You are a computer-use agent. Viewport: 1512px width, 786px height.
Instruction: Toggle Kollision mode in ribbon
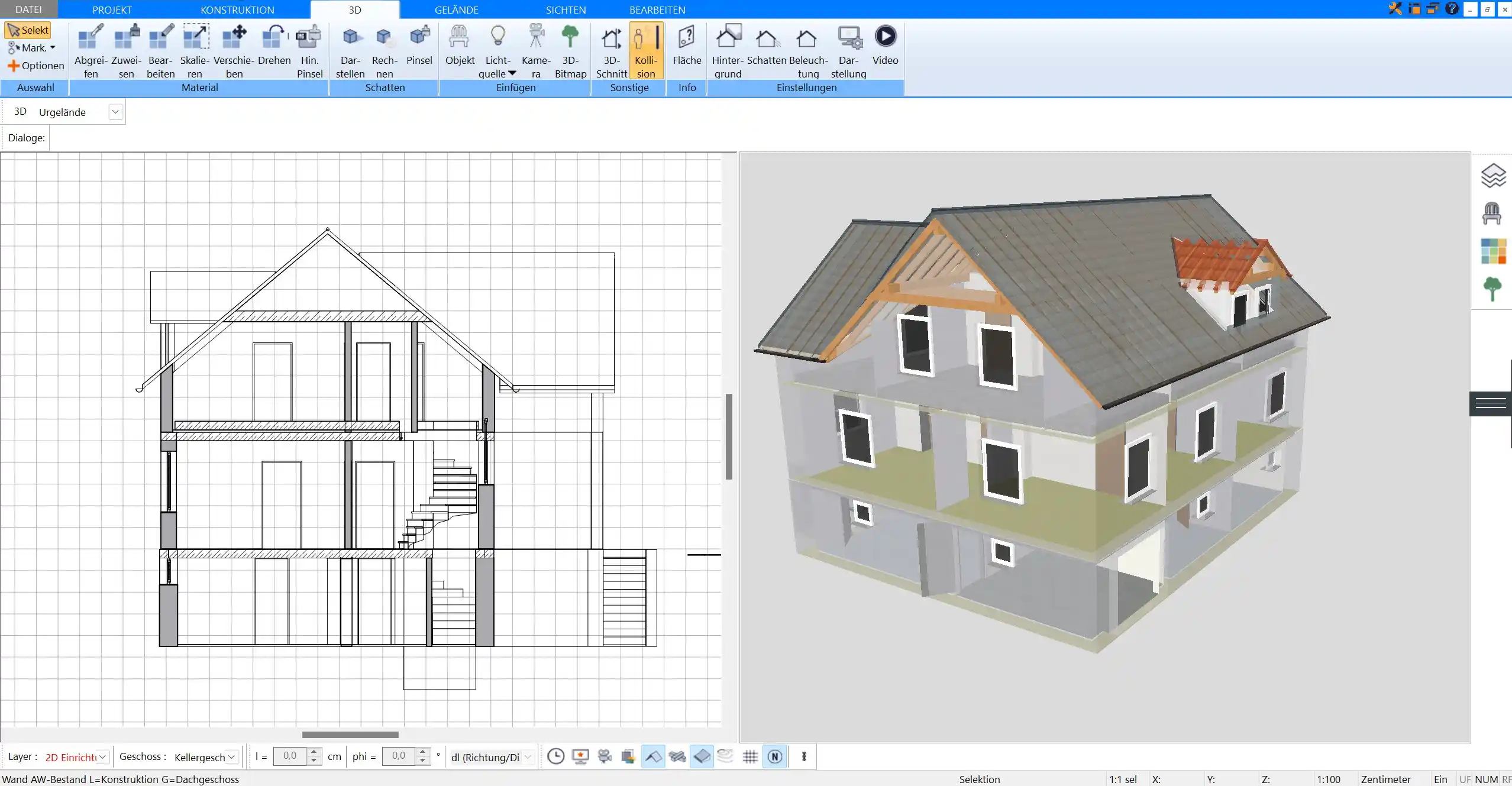646,51
